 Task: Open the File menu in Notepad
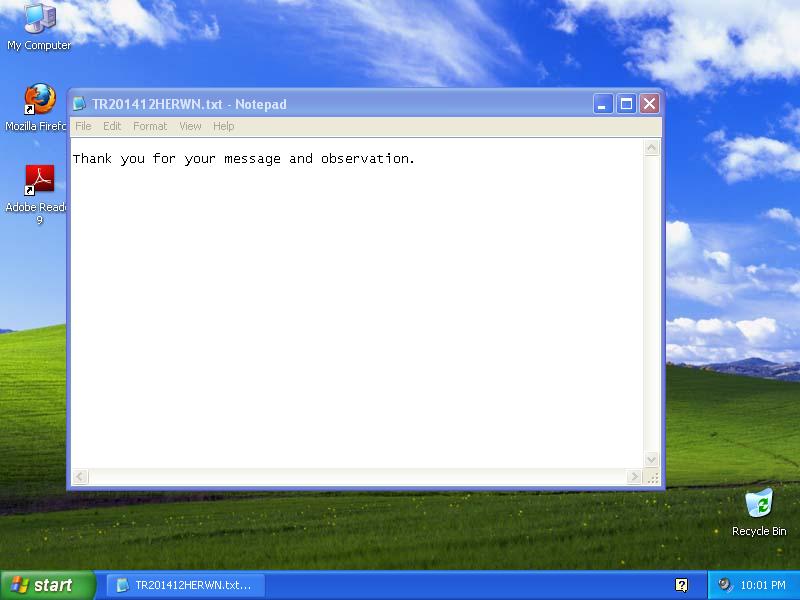(x=83, y=126)
